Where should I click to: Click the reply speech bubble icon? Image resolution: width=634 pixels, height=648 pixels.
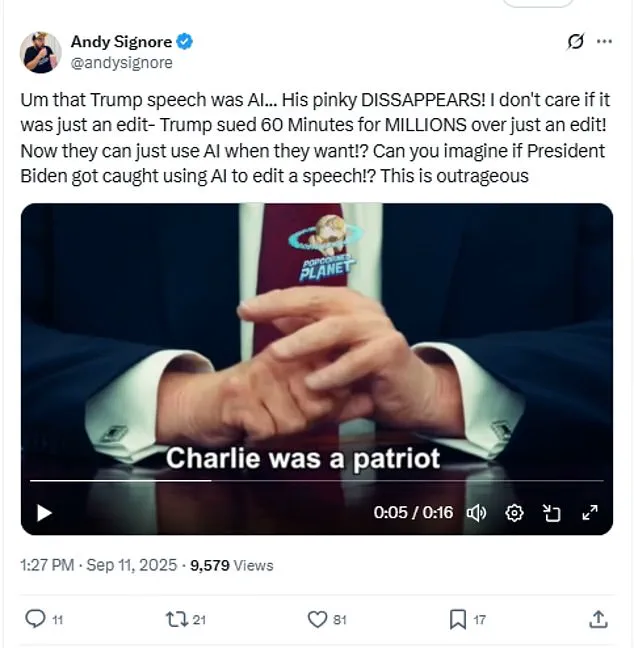tap(35, 620)
